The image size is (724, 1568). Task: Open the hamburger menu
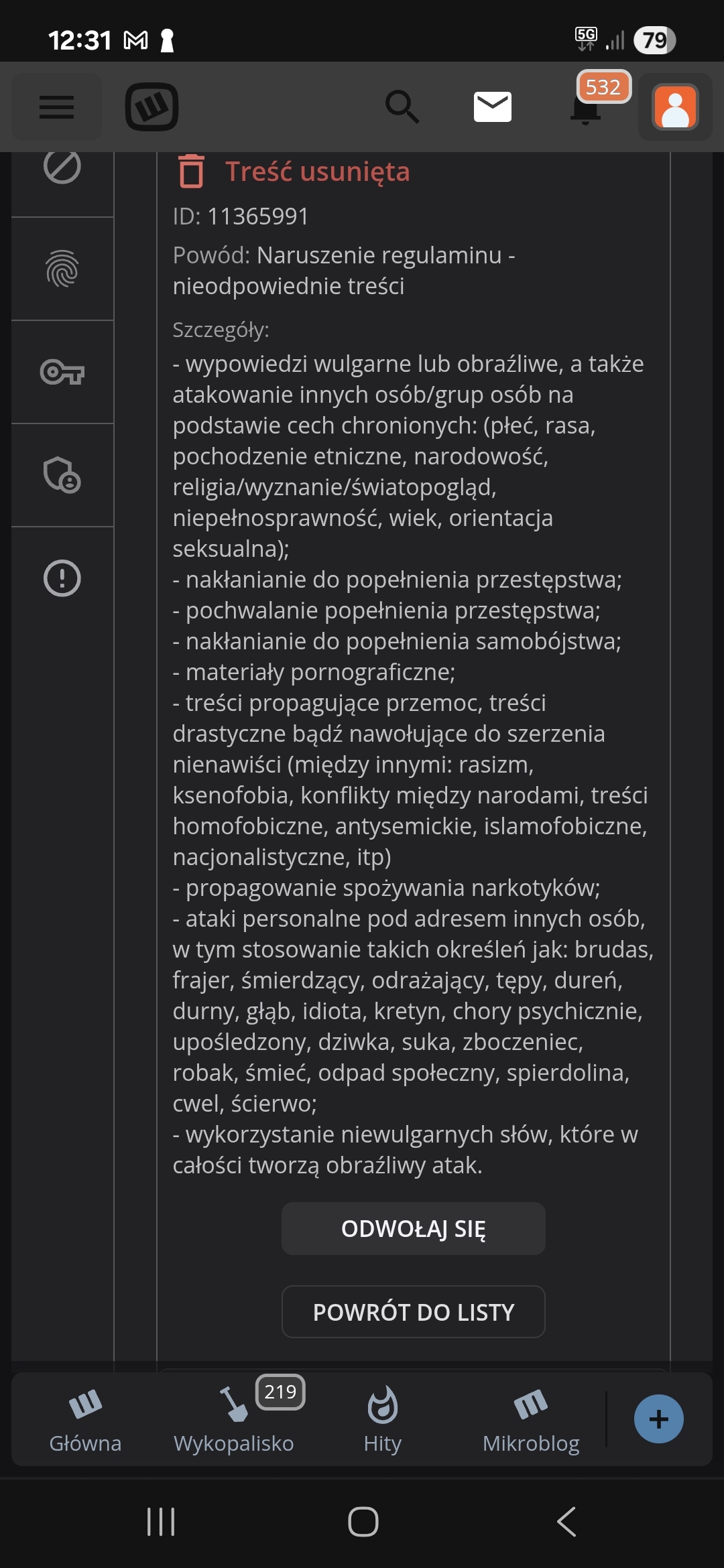pos(56,107)
